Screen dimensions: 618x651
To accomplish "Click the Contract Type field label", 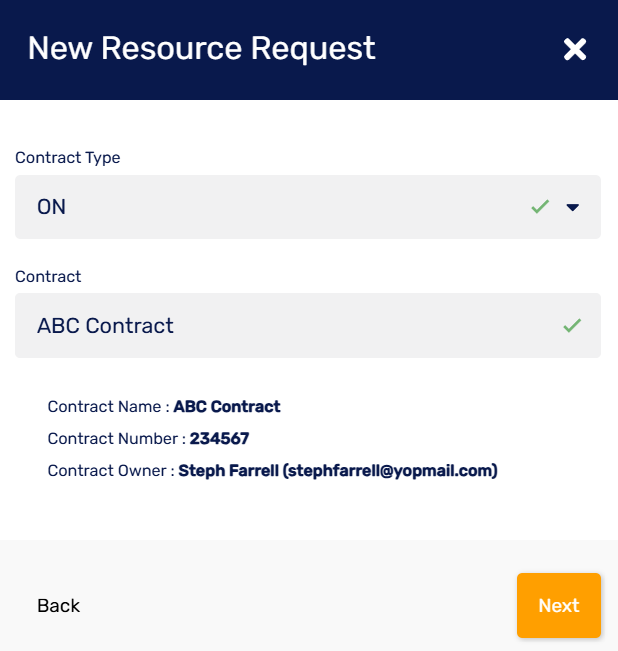I will pyautogui.click(x=67, y=157).
